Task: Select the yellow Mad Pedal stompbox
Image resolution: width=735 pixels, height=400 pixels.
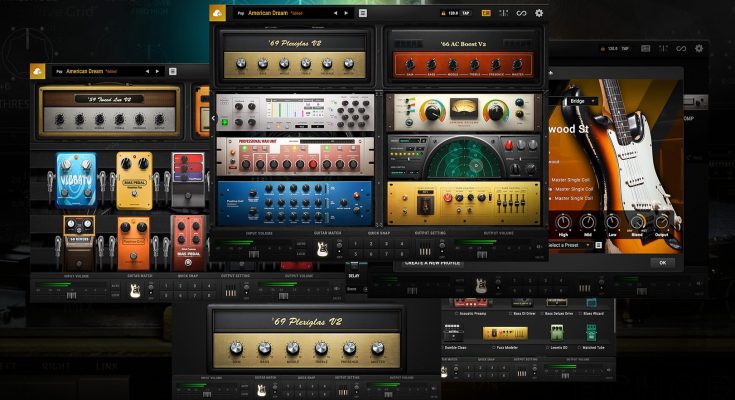Action: tap(133, 176)
